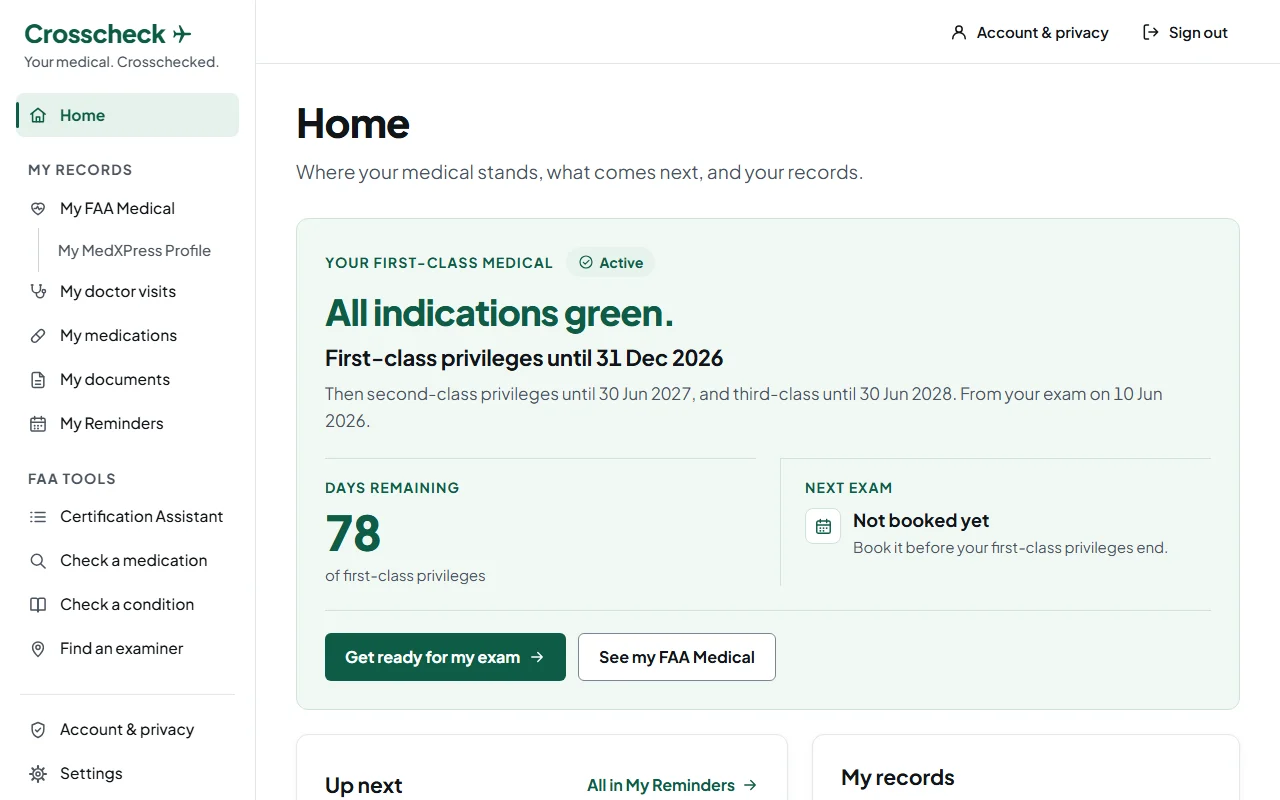Click the Crosscheck airplane logo icon
This screenshot has width=1280, height=800.
pyautogui.click(x=182, y=34)
